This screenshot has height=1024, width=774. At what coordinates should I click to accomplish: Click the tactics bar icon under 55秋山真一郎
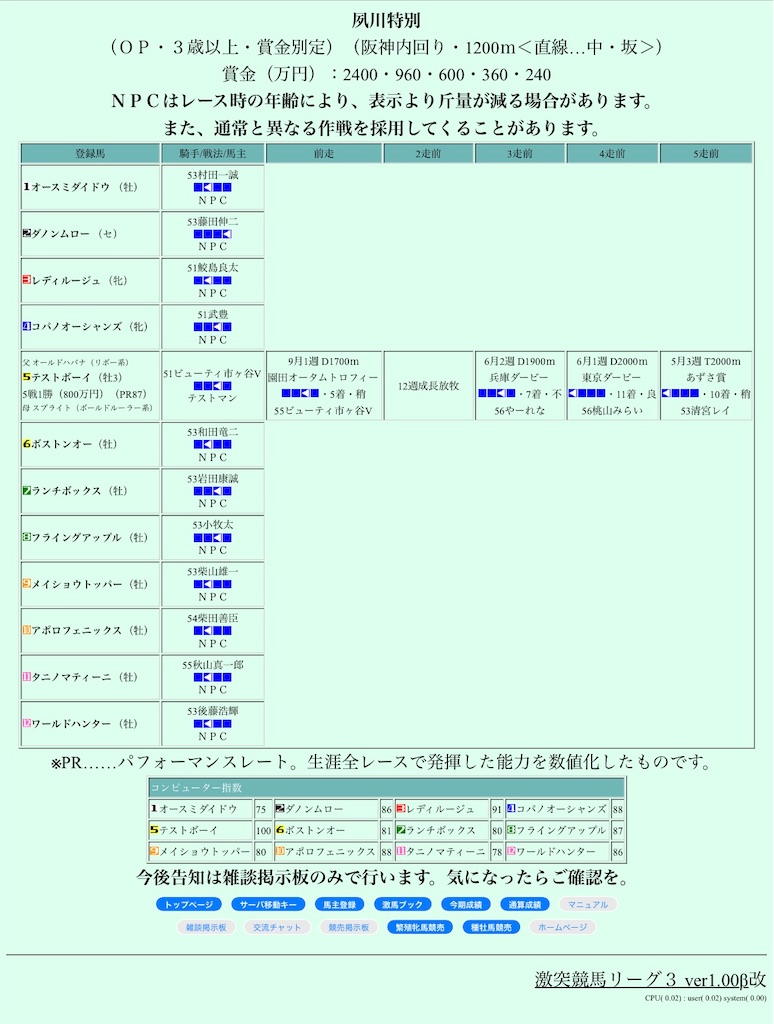point(212,677)
